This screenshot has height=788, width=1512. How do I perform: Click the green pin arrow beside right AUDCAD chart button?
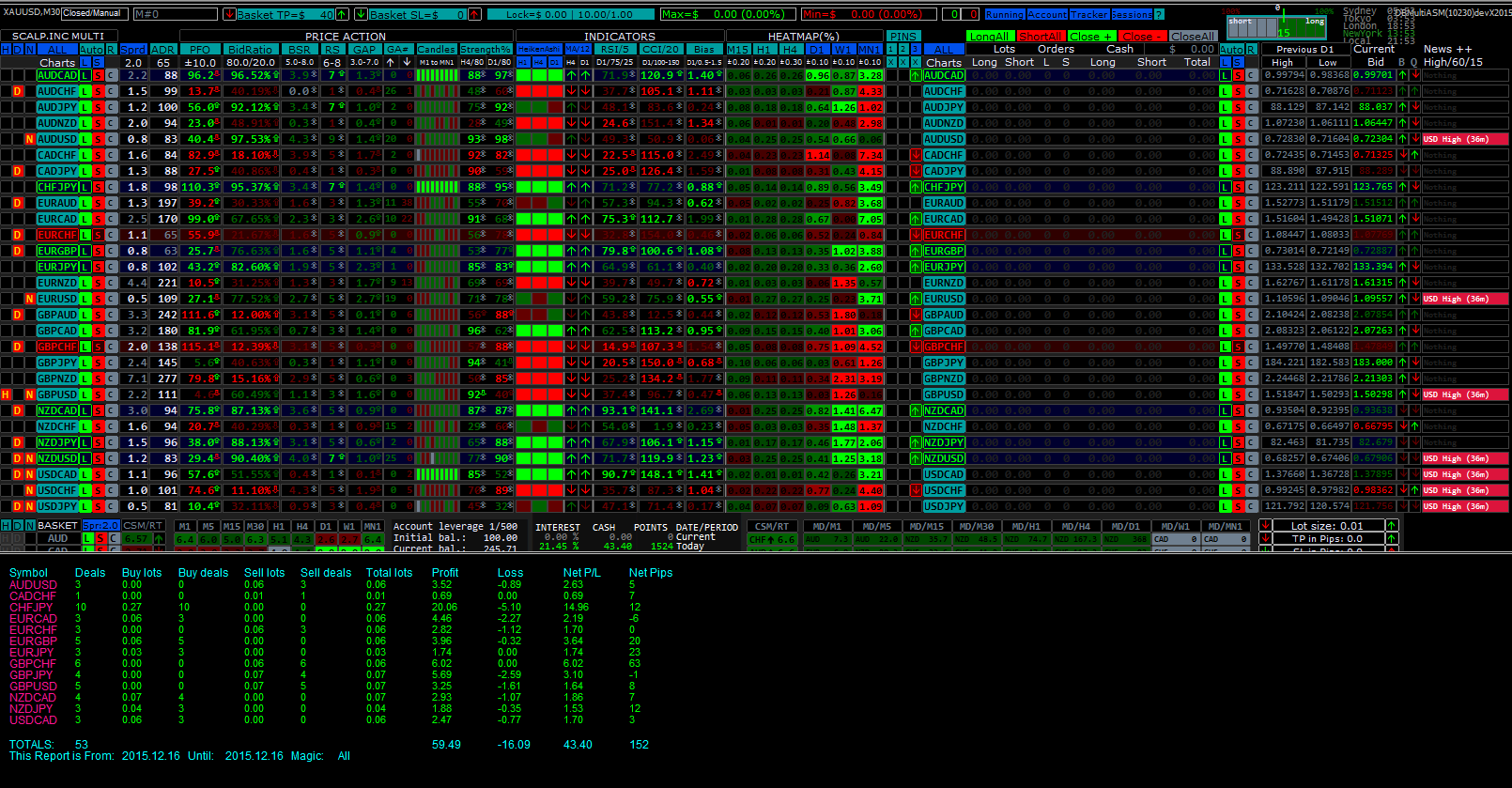916,75
